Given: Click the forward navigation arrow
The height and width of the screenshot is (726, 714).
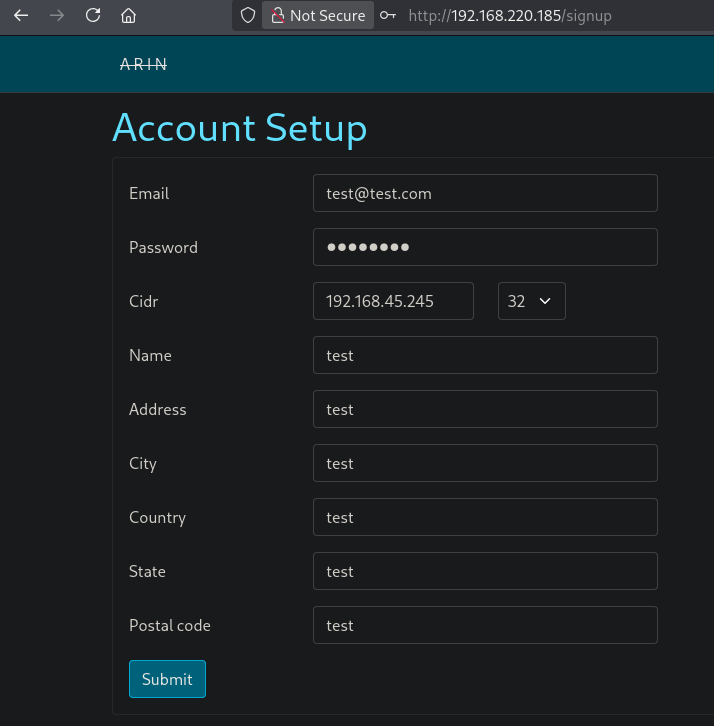Looking at the screenshot, I should click(57, 16).
